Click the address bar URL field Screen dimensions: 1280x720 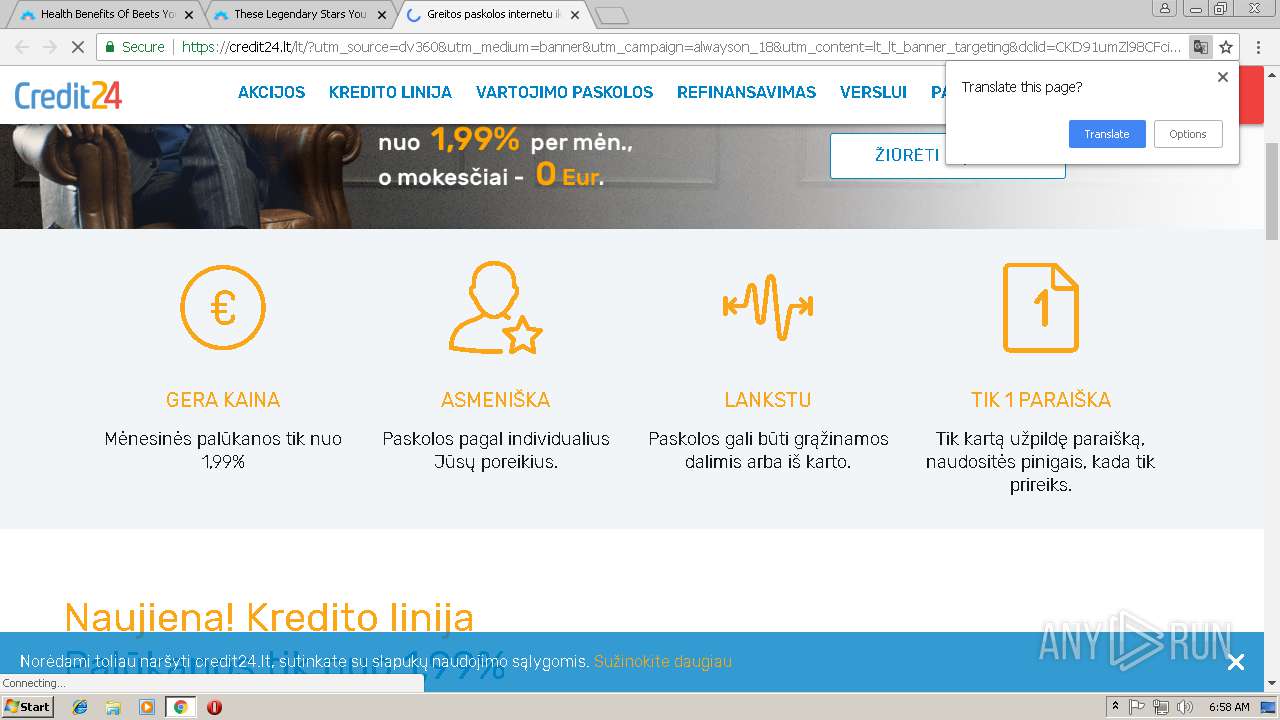pos(680,47)
